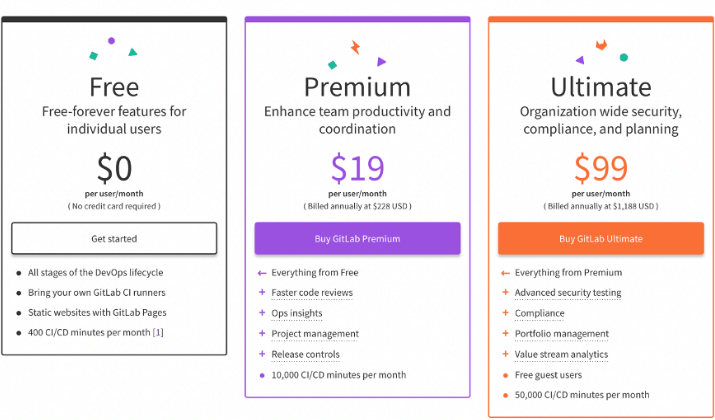Screen dimensions: 715x420
Task: Open the [1] footnote link for CI/CD minutes
Action: [158, 332]
